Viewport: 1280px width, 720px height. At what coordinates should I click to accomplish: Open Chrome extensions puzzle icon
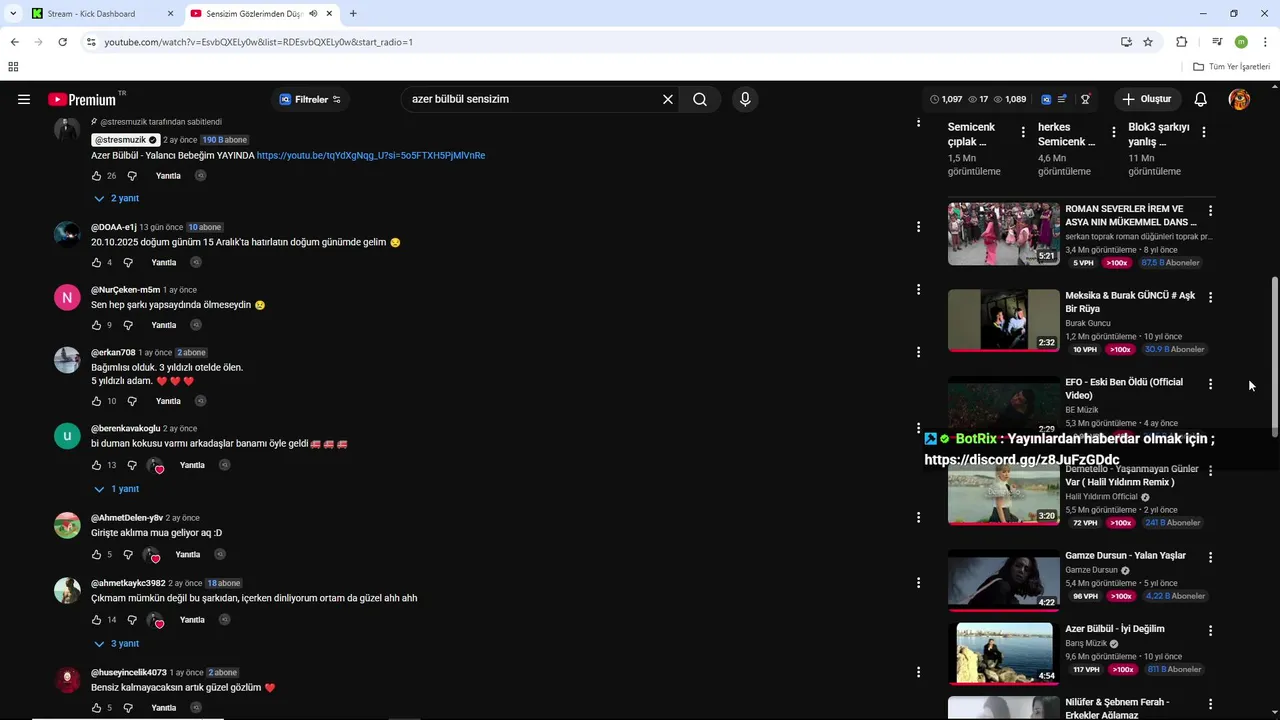(x=1181, y=42)
